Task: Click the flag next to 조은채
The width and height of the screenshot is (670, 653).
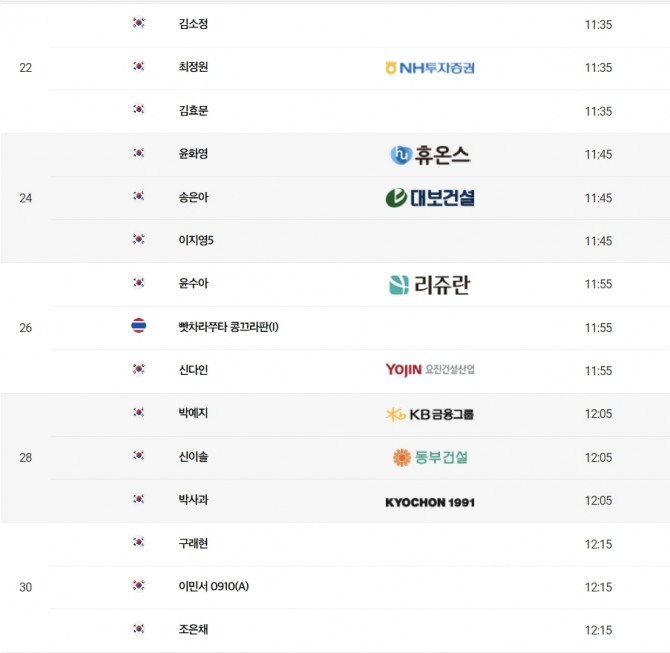Action: (x=139, y=629)
